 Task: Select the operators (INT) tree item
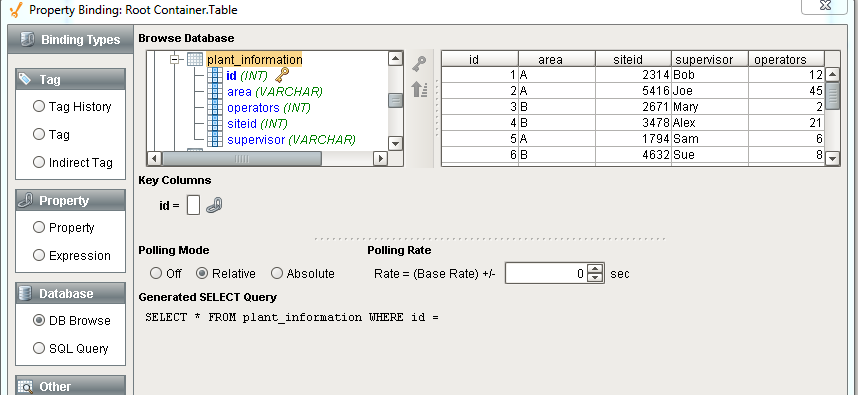click(269, 108)
